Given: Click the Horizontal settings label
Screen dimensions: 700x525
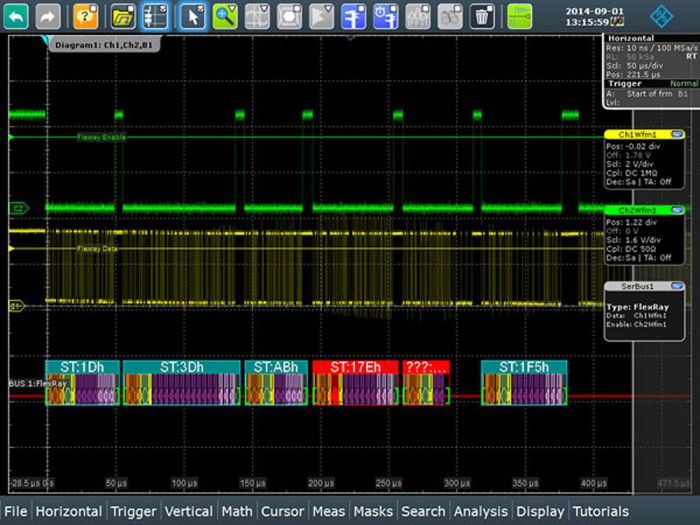Looking at the screenshot, I should click(631, 38).
